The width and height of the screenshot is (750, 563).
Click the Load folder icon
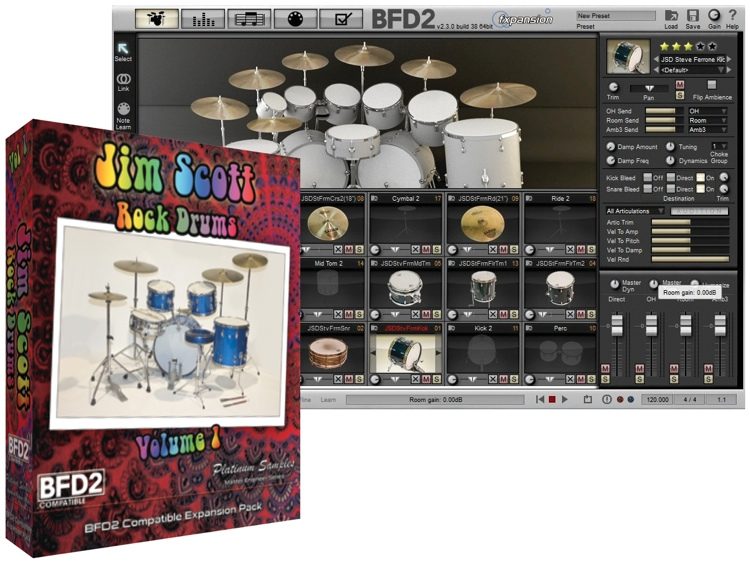coord(671,15)
